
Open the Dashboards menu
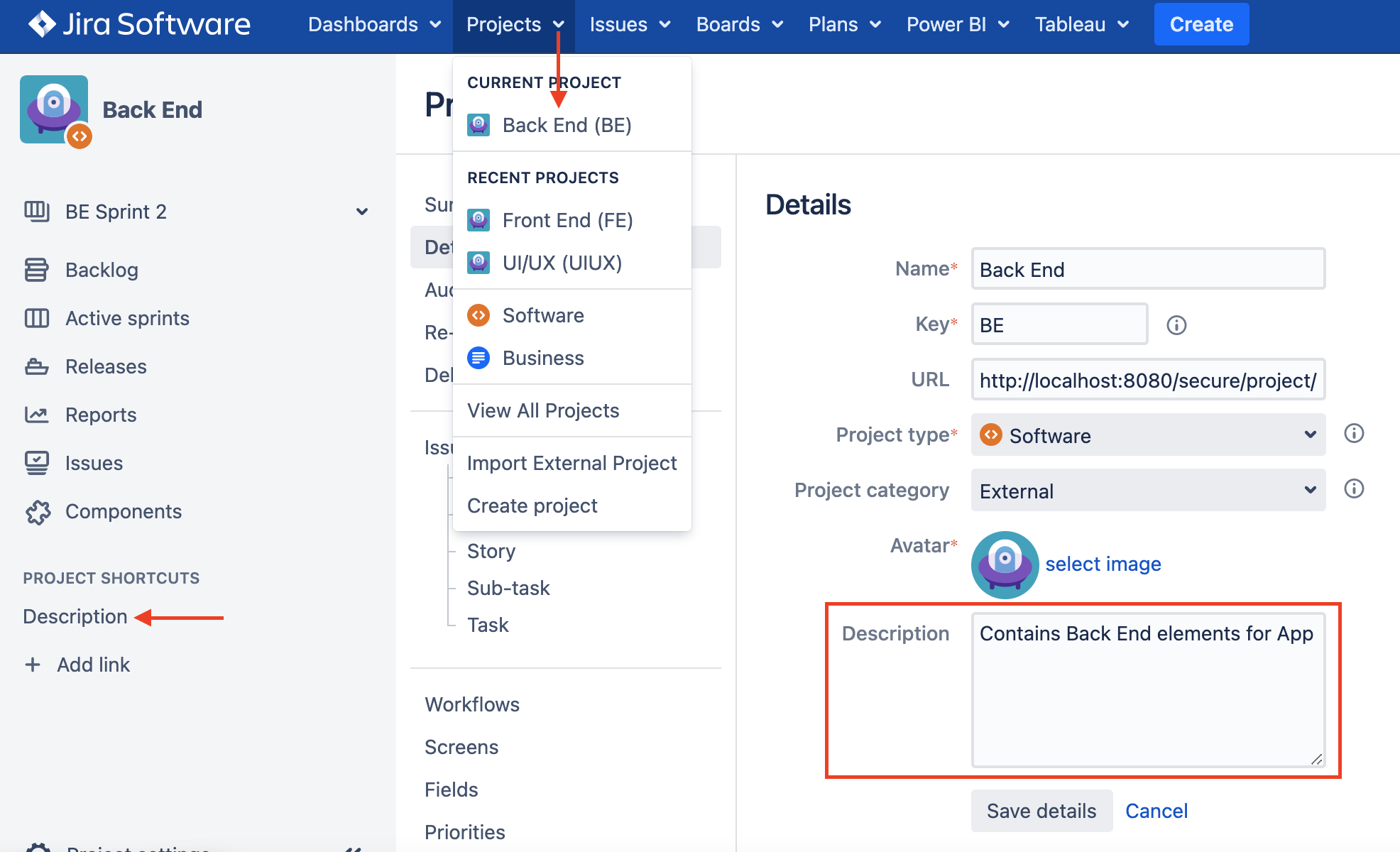coord(374,25)
